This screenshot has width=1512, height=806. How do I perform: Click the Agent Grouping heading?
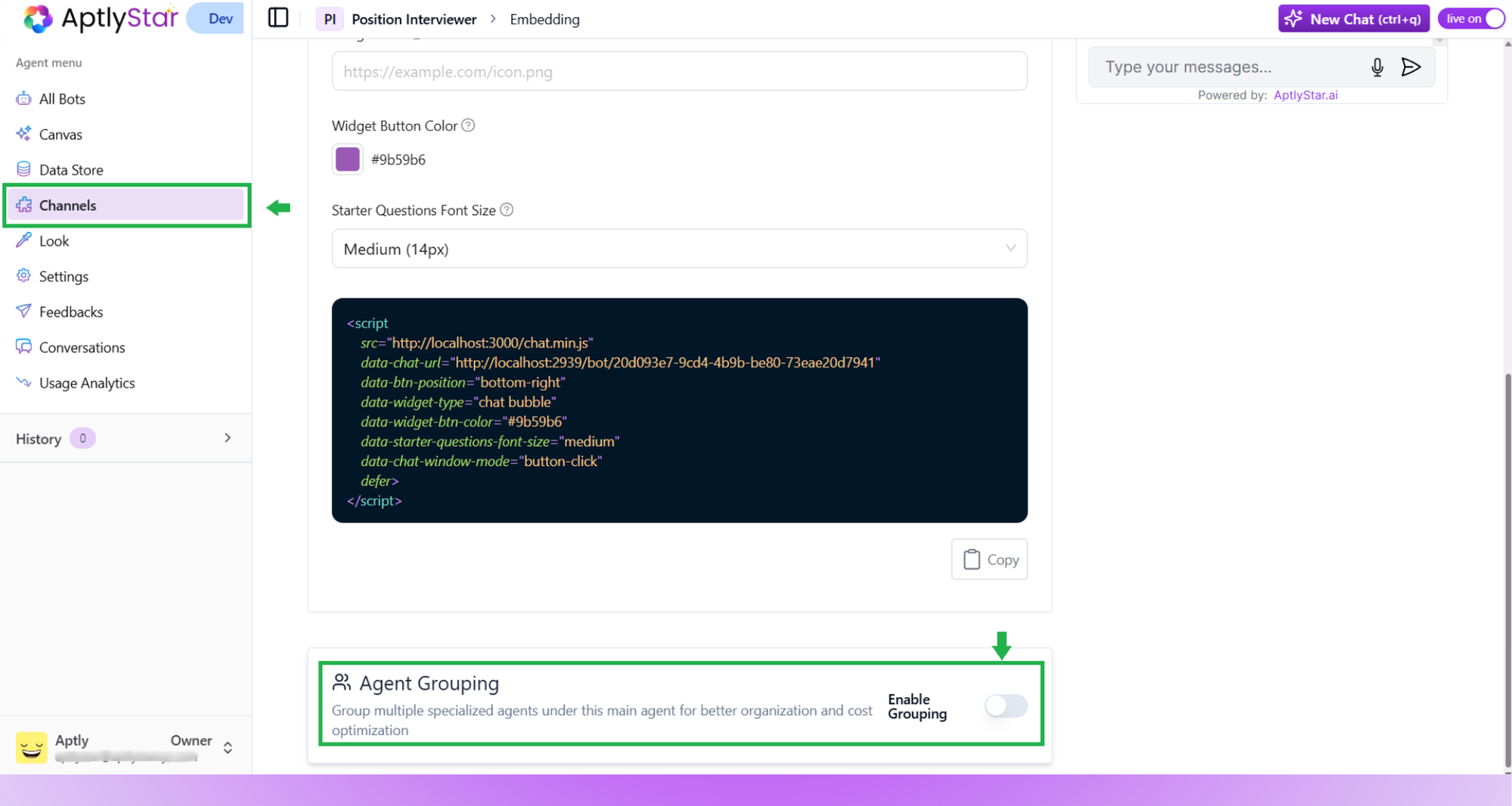pyautogui.click(x=429, y=684)
